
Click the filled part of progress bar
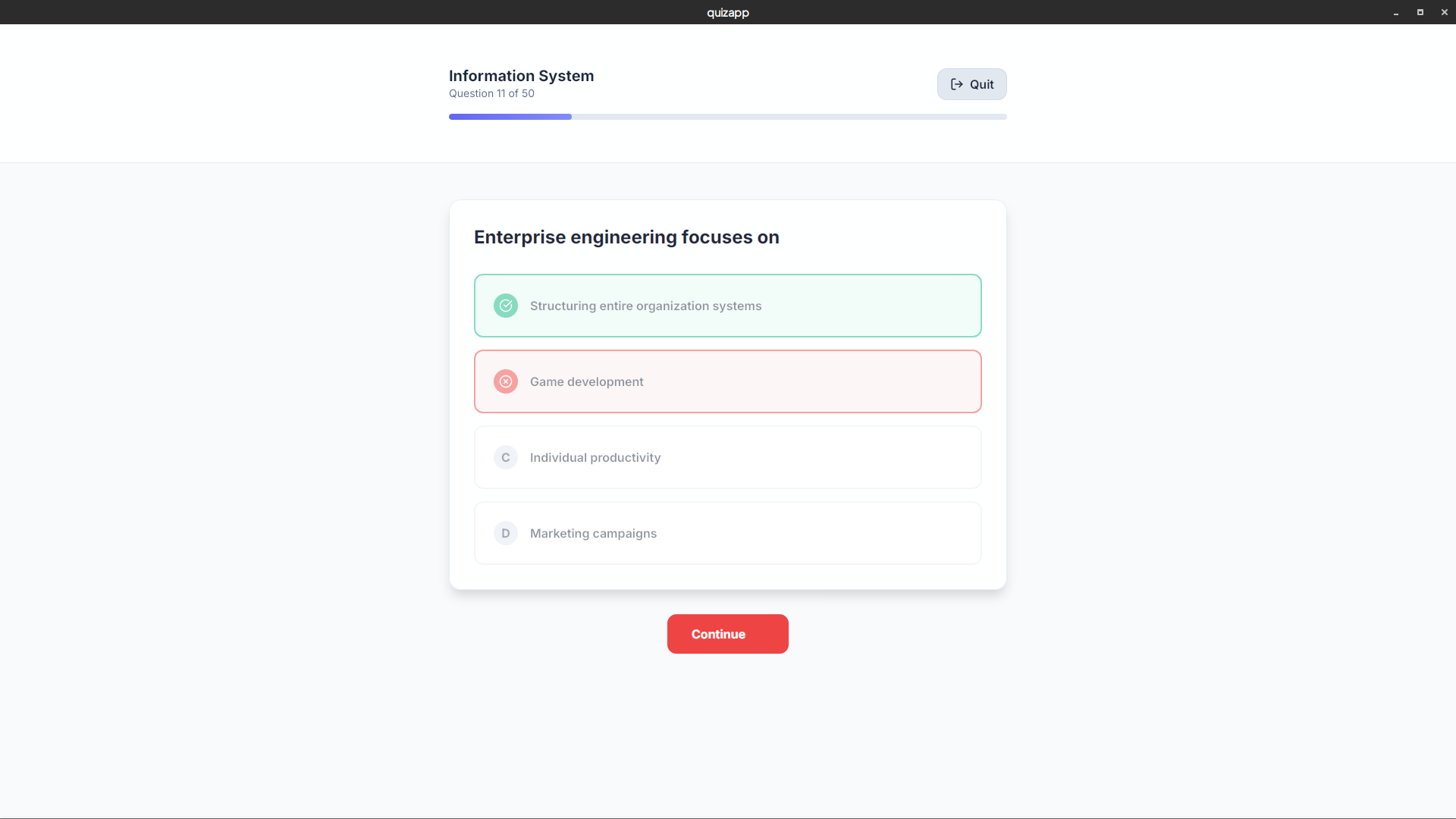[x=510, y=117]
